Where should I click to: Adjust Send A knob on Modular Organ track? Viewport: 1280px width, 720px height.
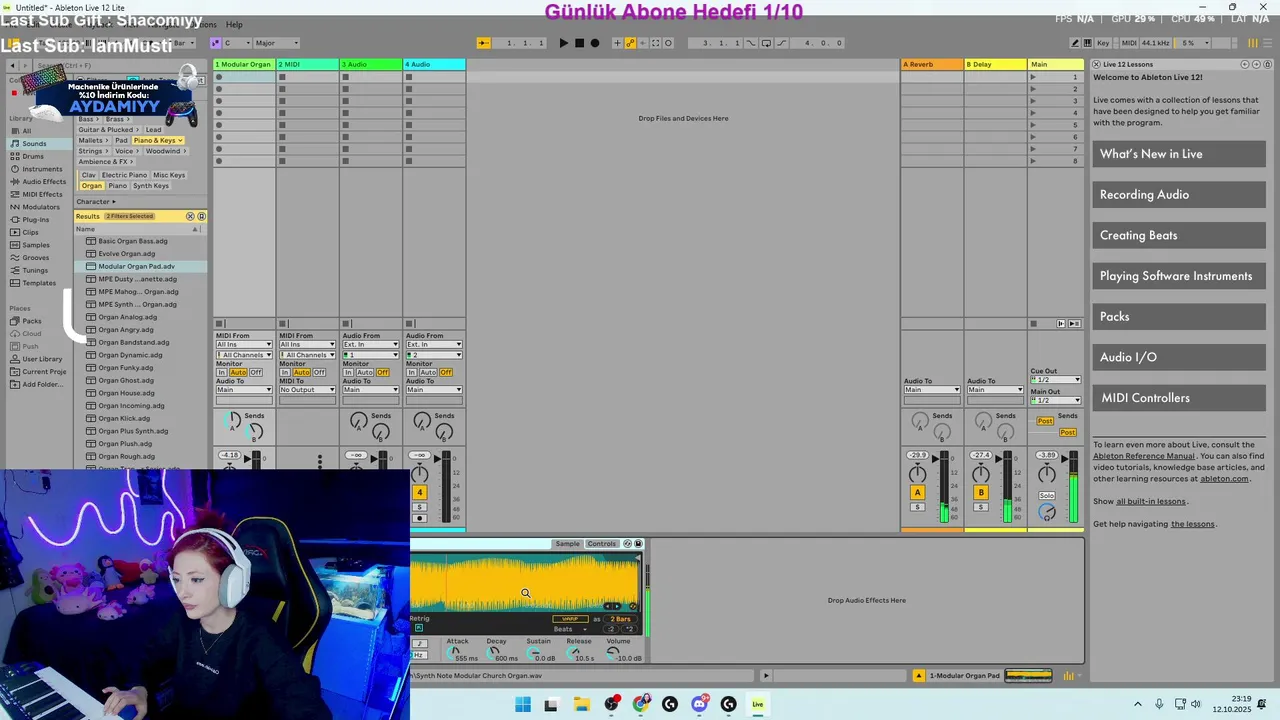coord(232,418)
